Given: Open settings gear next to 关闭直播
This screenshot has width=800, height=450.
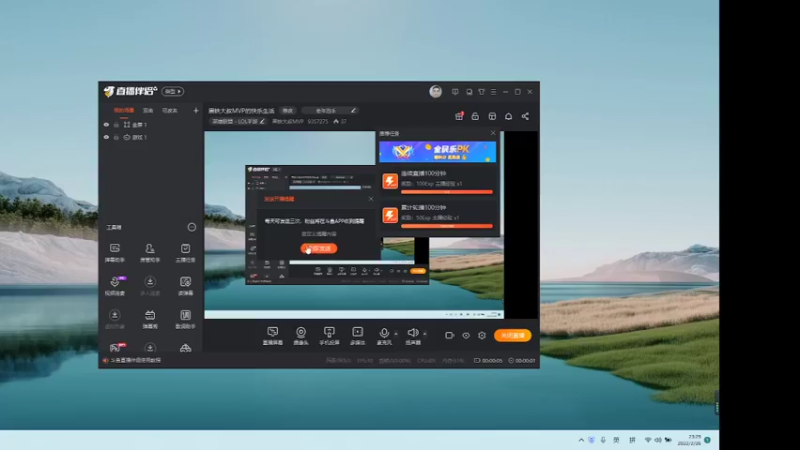Looking at the screenshot, I should tap(482, 335).
